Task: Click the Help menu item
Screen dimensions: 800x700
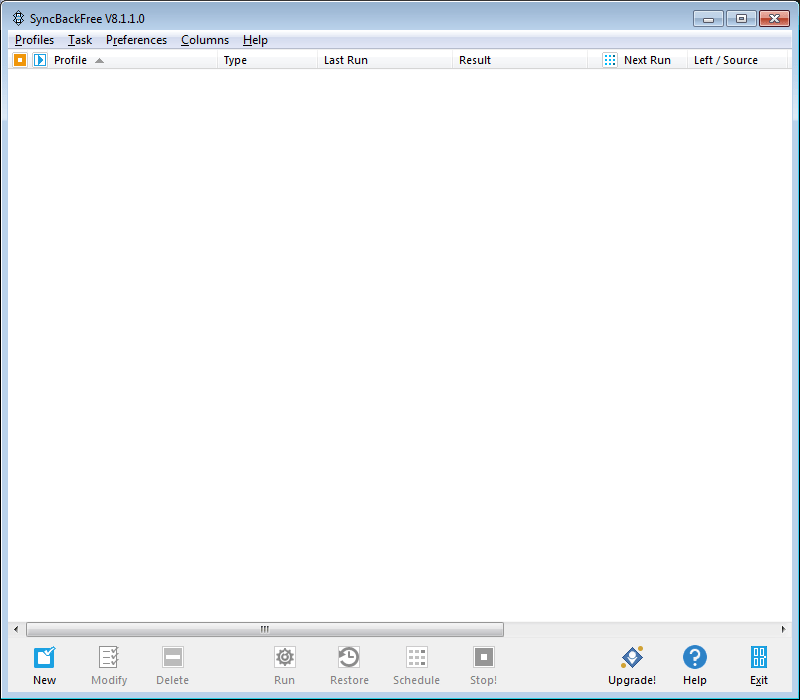Action: click(x=255, y=40)
